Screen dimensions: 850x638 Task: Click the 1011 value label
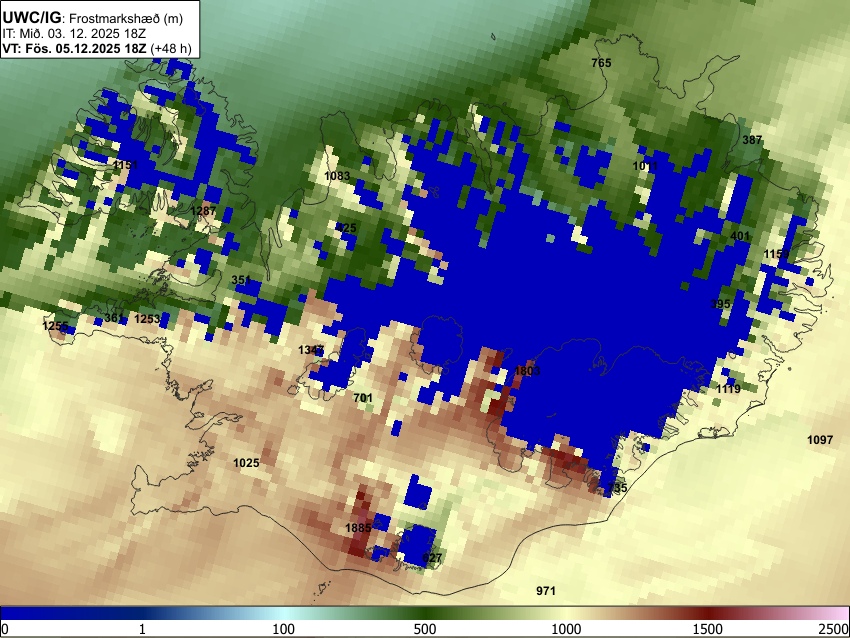point(645,166)
